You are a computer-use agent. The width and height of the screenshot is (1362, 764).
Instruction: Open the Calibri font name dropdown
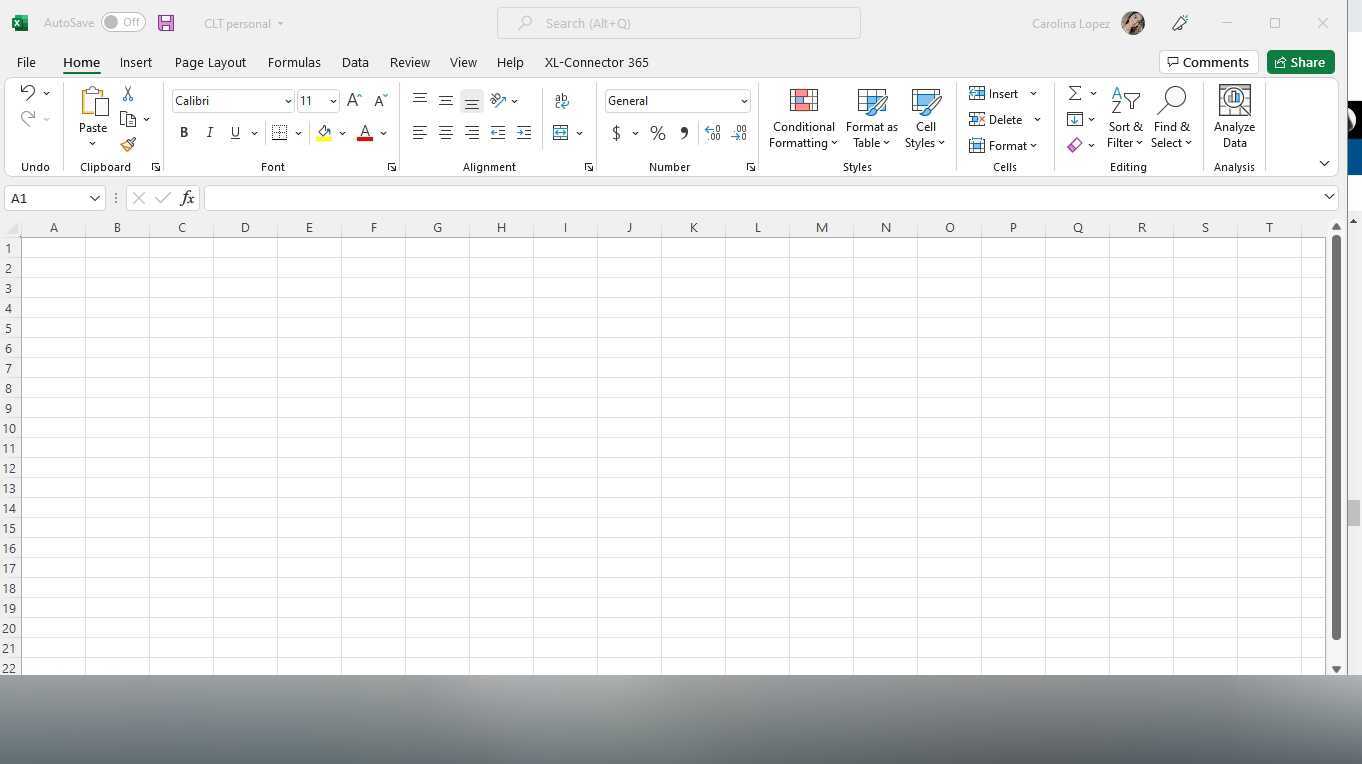(288, 101)
